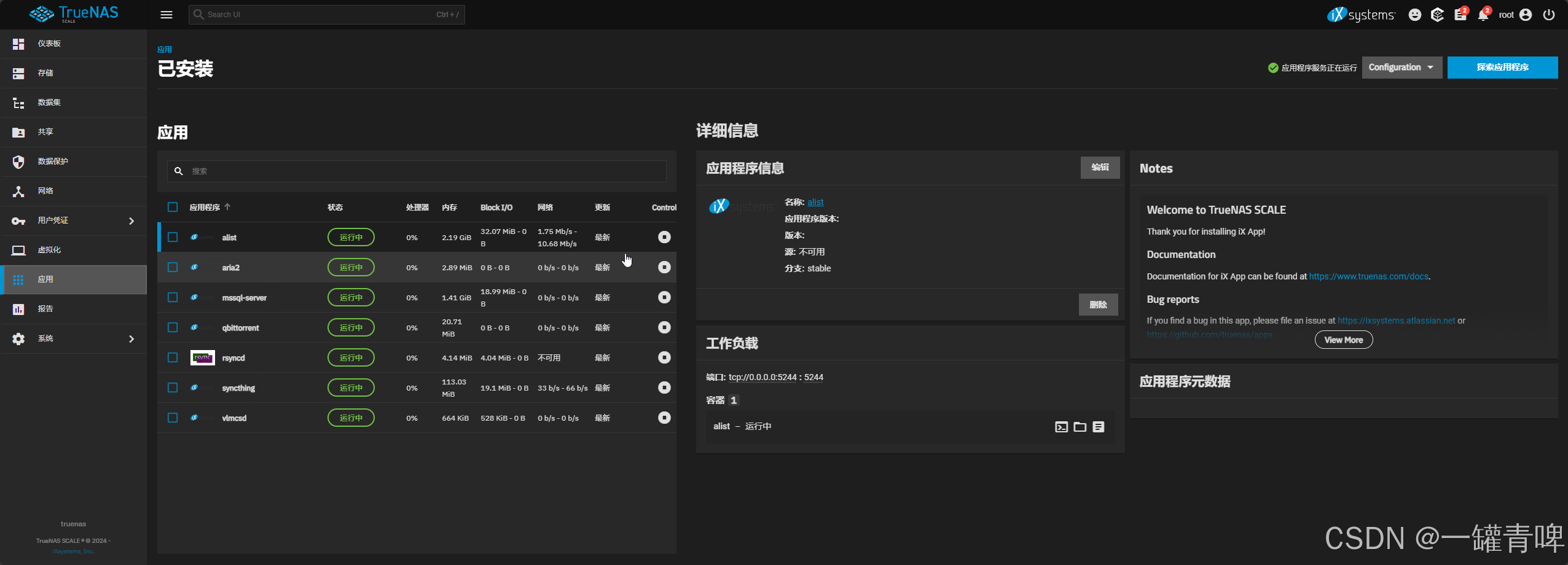Open the 存储 storage section
This screenshot has width=1568, height=565.
tap(45, 73)
